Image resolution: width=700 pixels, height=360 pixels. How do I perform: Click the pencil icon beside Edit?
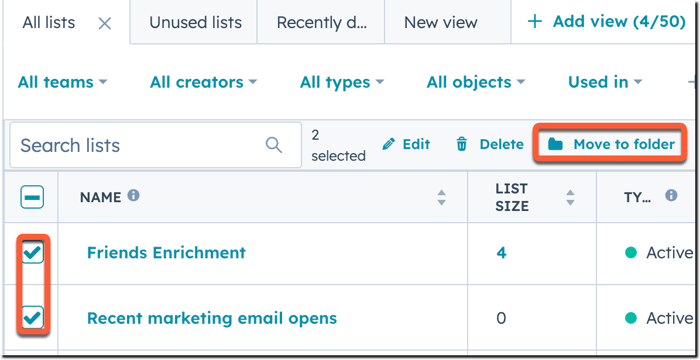389,144
